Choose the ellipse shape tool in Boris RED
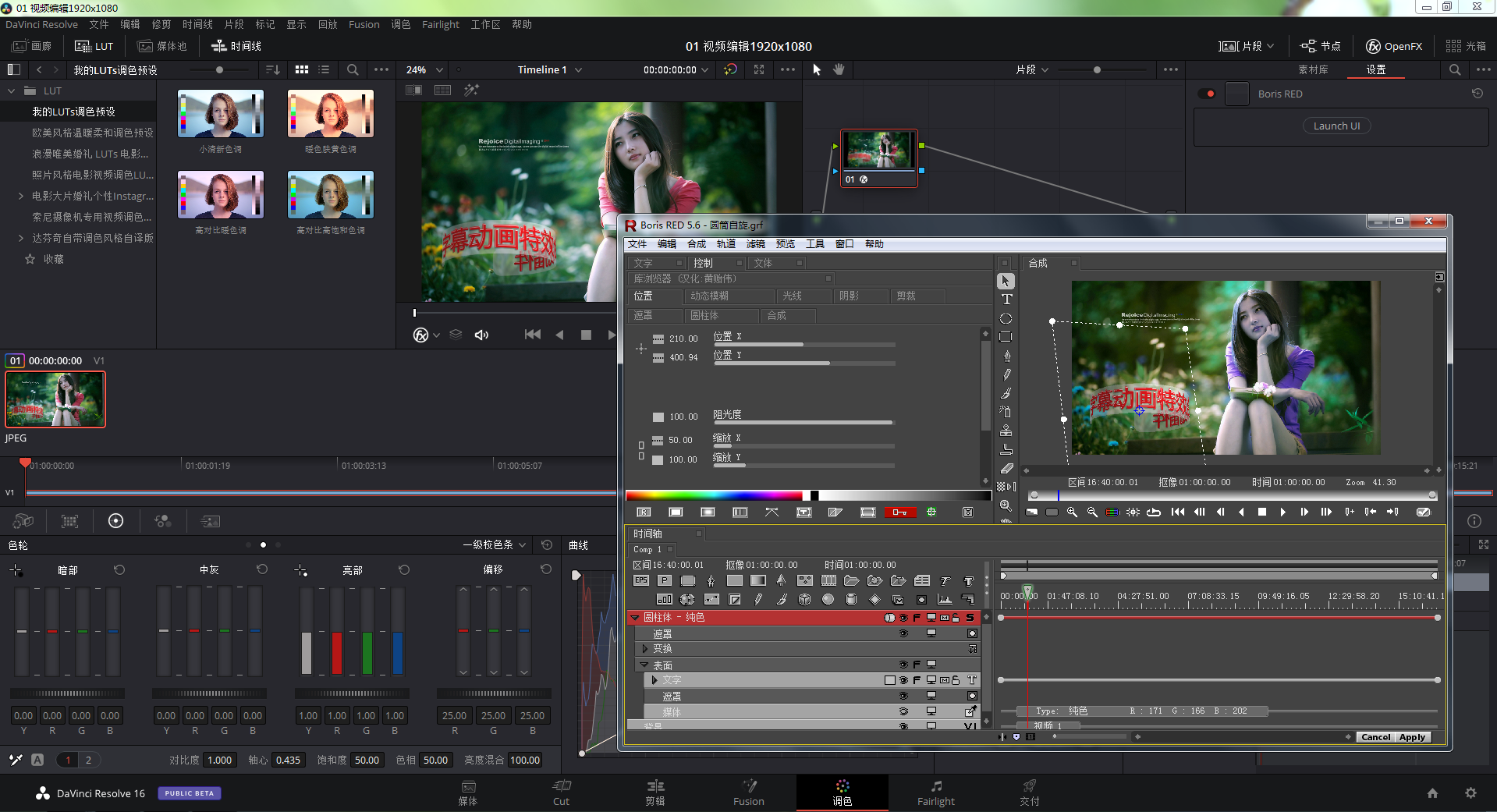 coord(1006,318)
